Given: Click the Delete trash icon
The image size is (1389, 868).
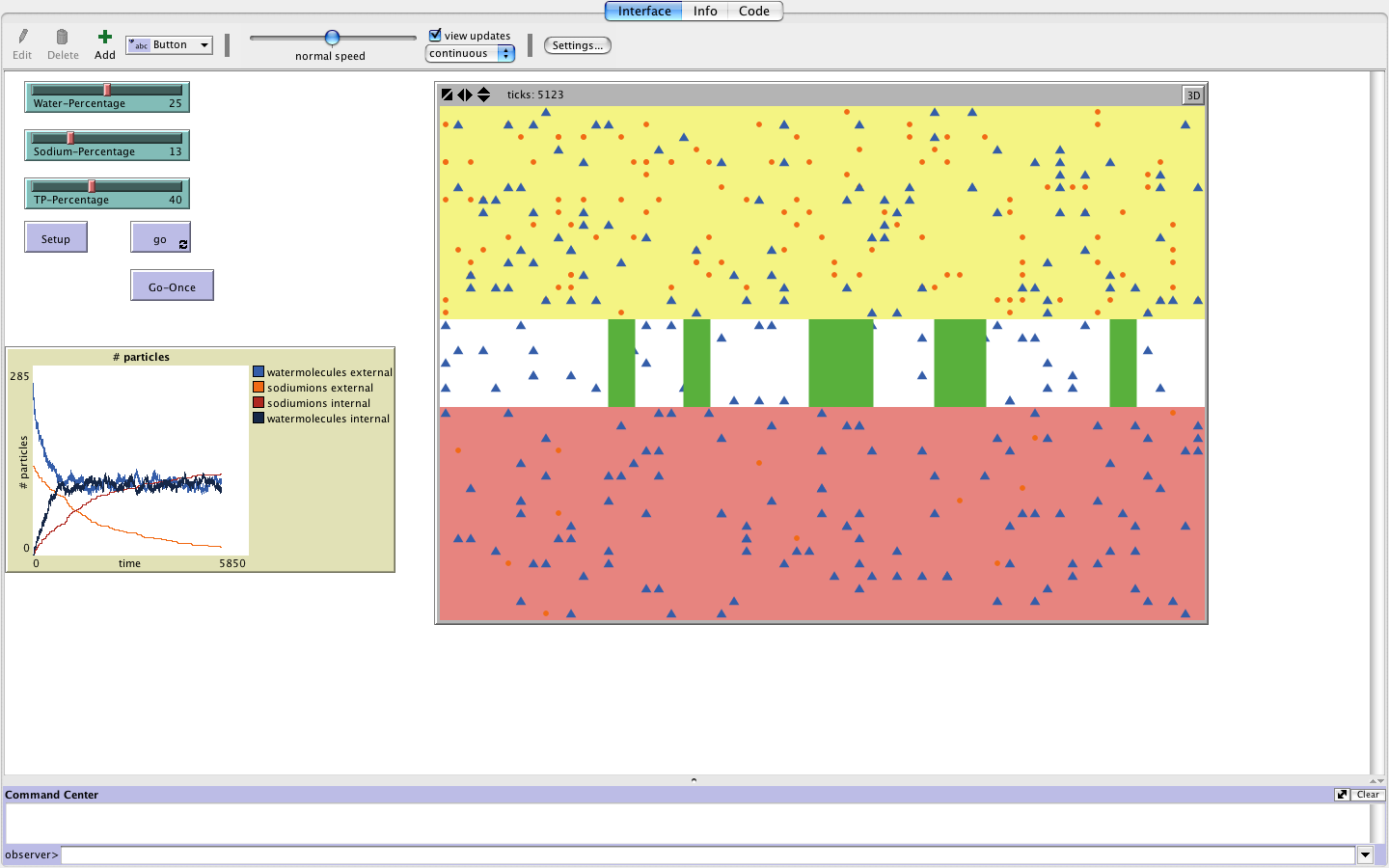Looking at the screenshot, I should pyautogui.click(x=63, y=38).
